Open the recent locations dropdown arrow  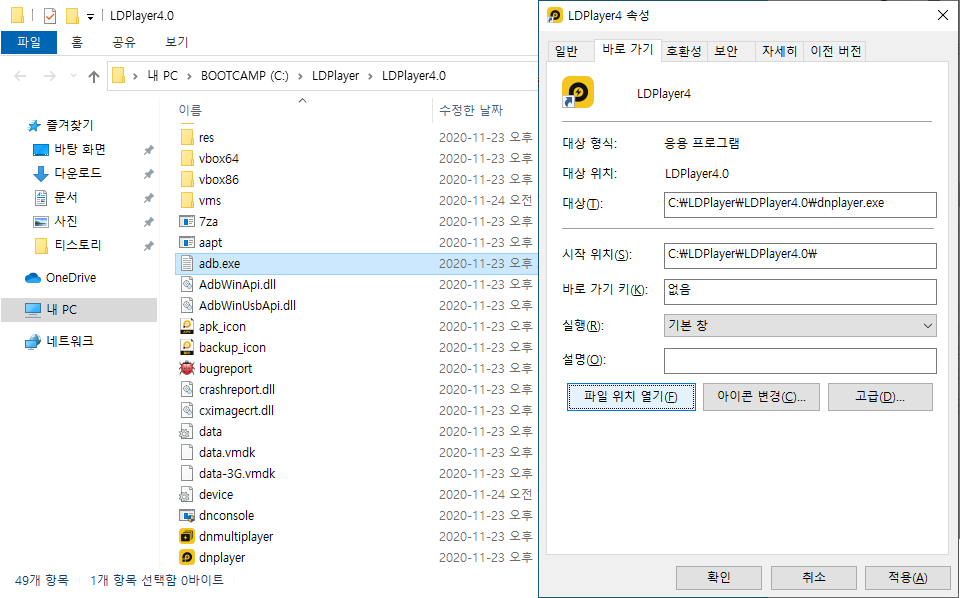click(x=73, y=77)
